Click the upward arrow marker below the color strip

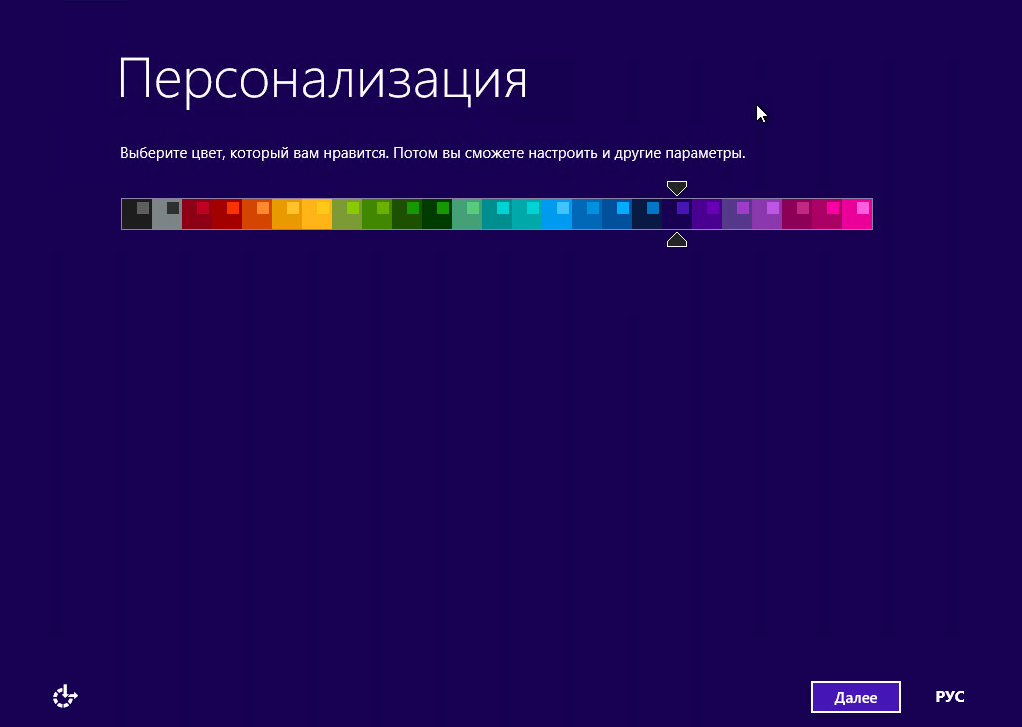(x=677, y=239)
